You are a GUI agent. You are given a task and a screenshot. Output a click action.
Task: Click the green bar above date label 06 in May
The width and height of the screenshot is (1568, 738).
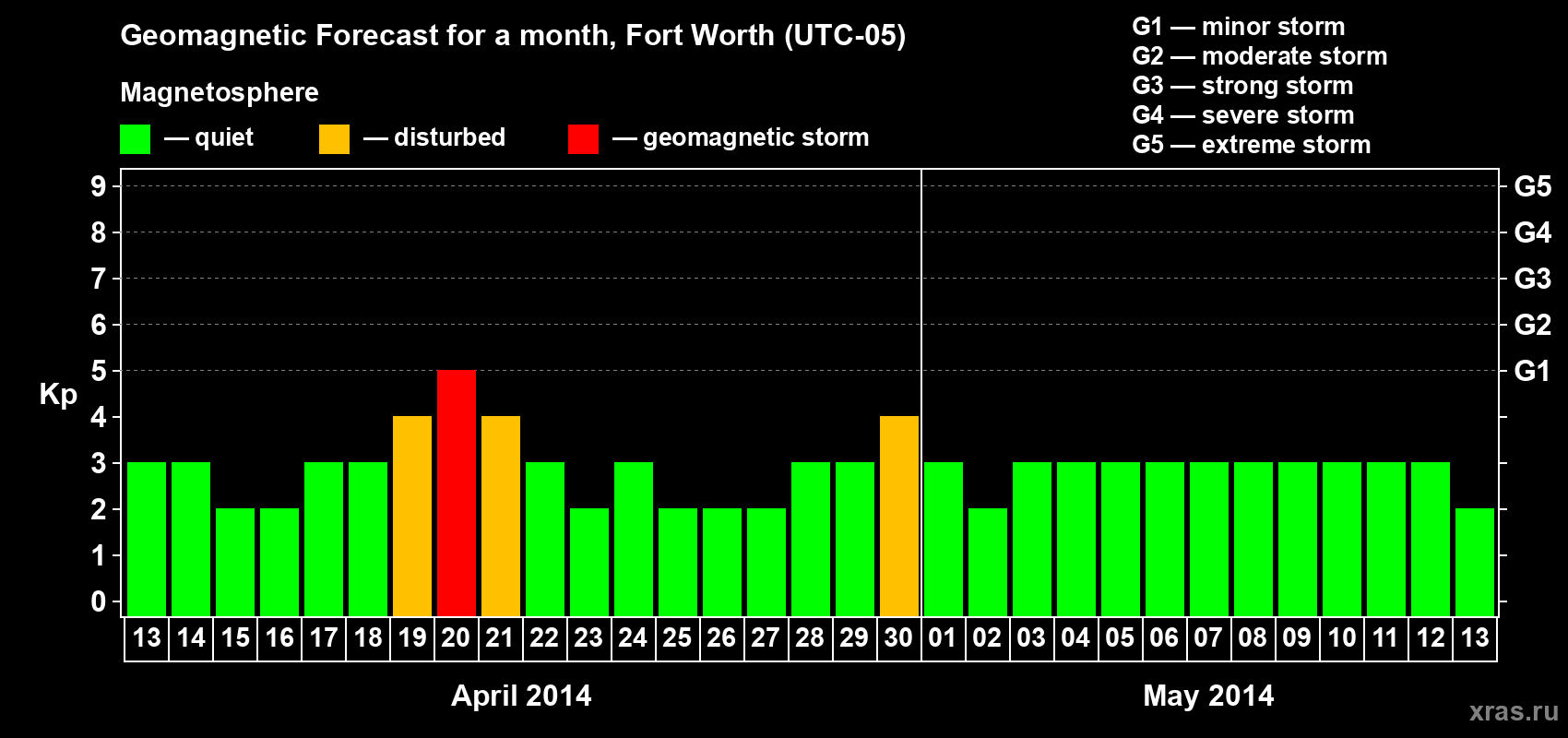coord(1165,539)
